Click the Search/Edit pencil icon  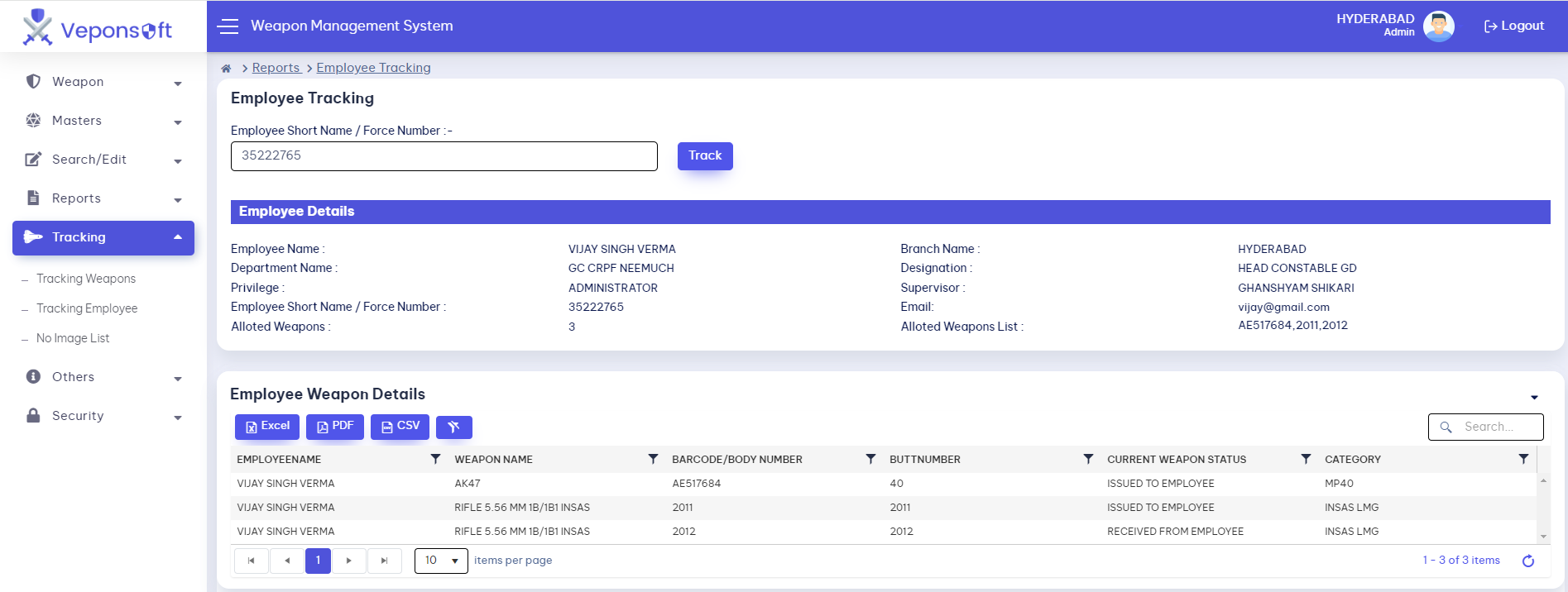point(33,159)
